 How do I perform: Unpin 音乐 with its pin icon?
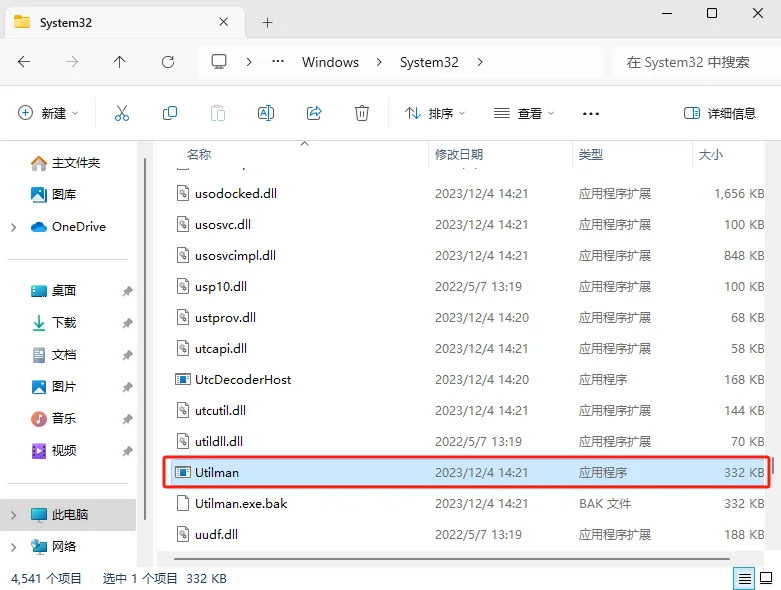point(128,419)
